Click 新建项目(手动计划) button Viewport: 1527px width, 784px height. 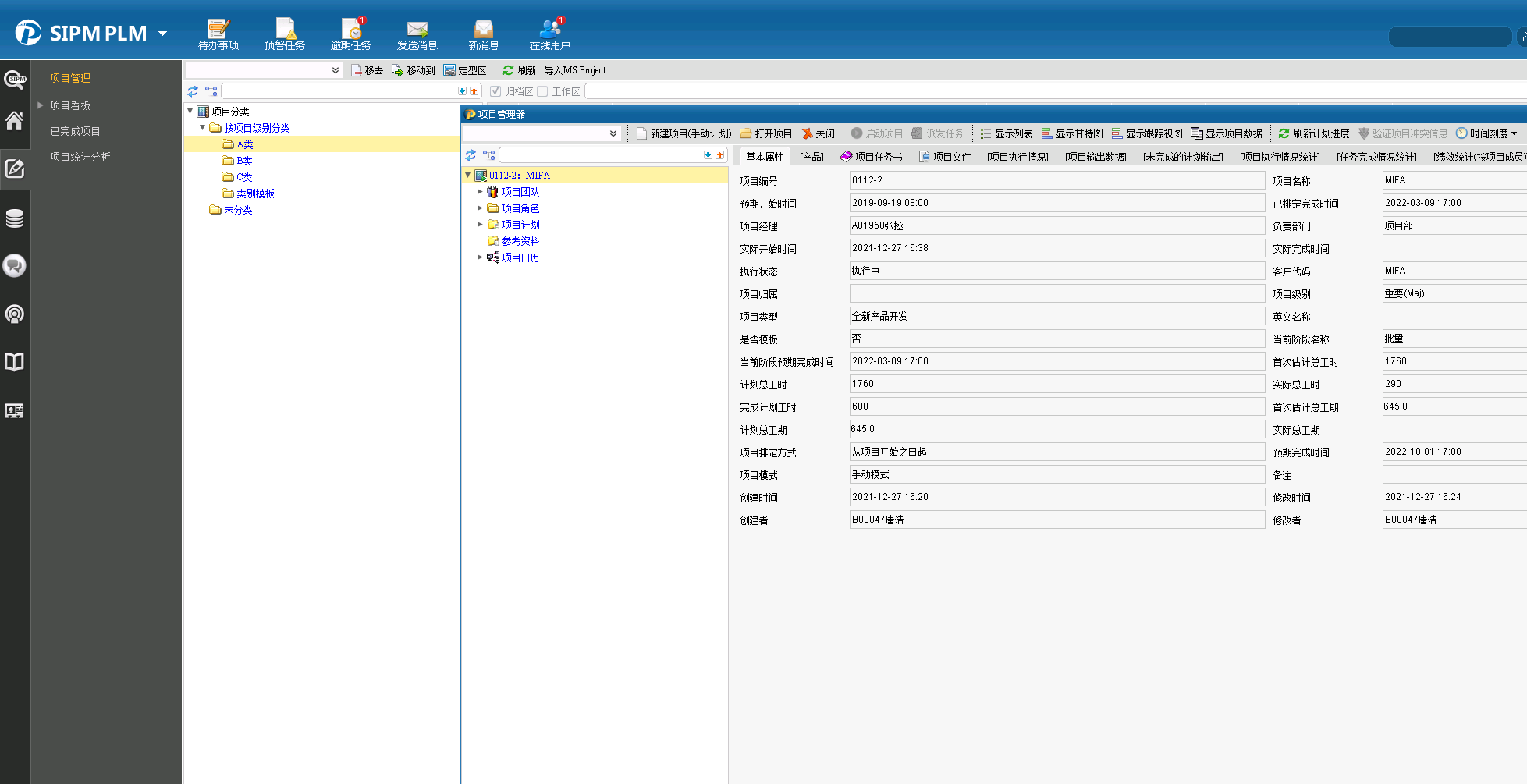[x=684, y=133]
